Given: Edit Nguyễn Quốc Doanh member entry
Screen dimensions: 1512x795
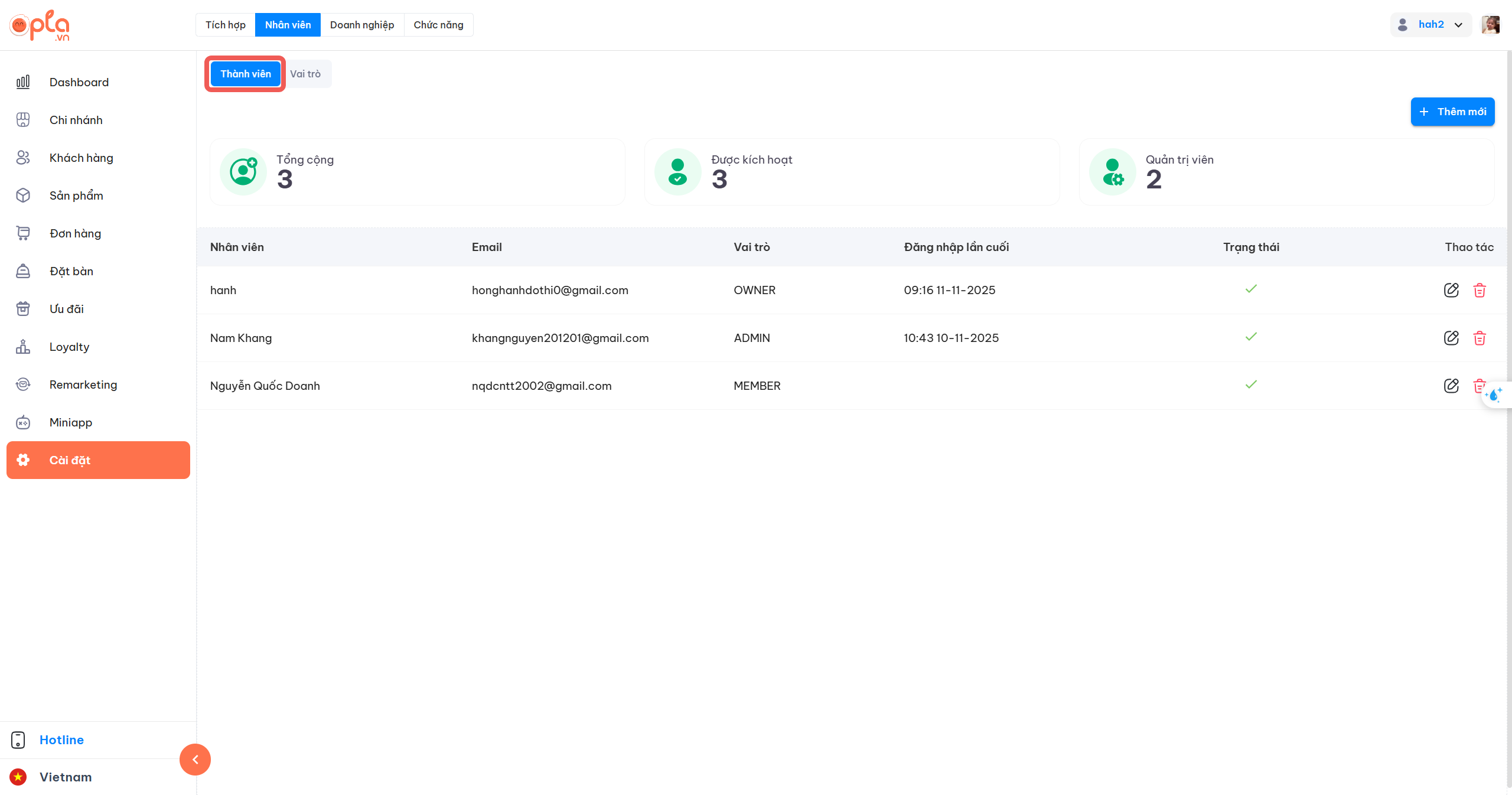Looking at the screenshot, I should (x=1451, y=386).
